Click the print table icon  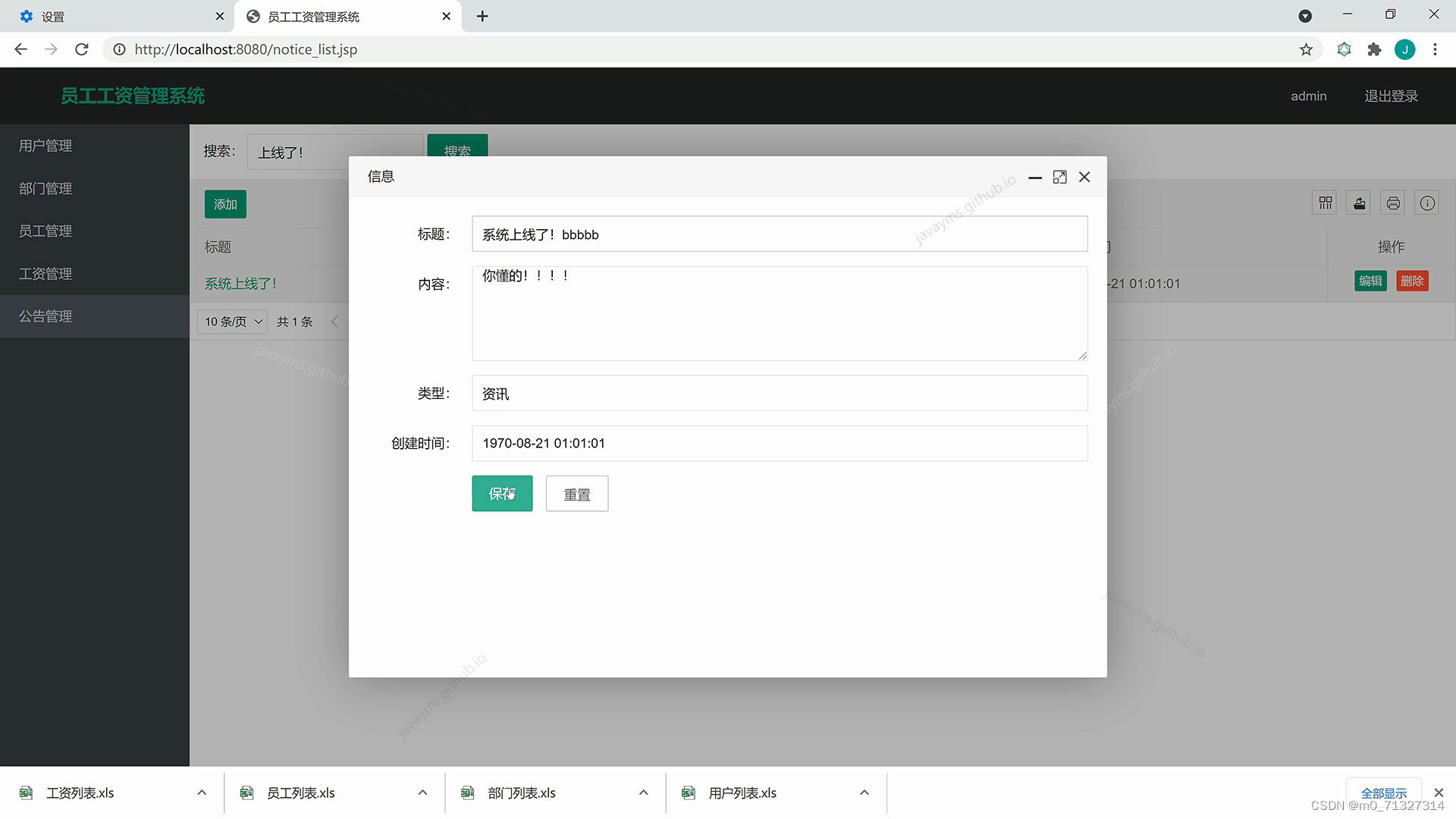pos(1392,202)
